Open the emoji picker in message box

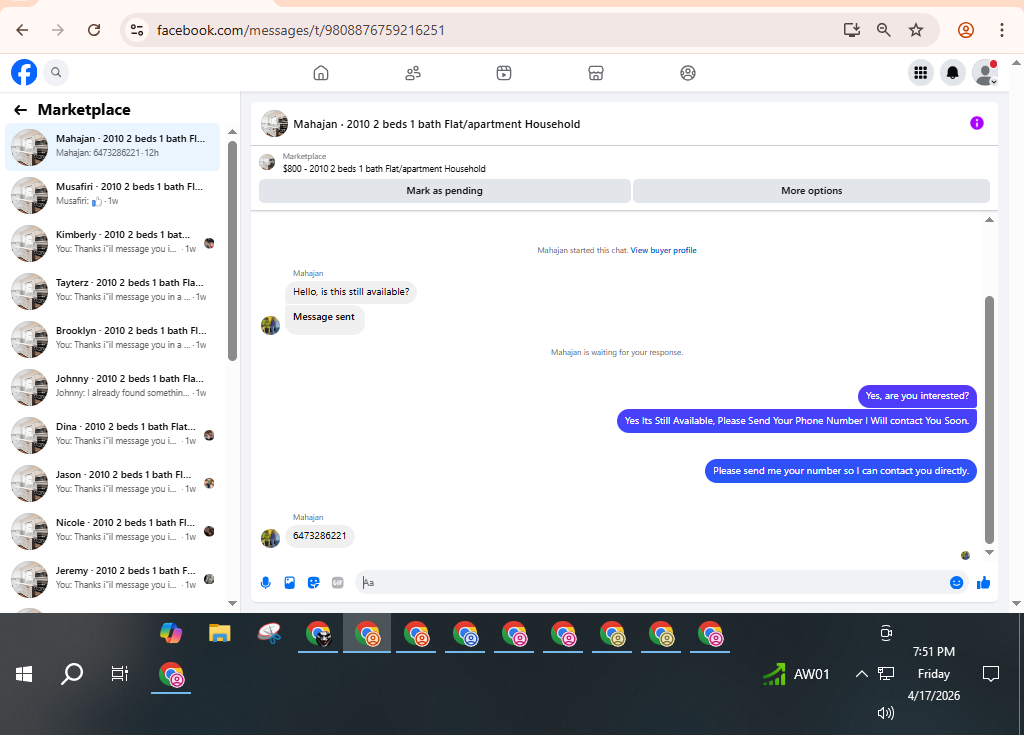956,583
